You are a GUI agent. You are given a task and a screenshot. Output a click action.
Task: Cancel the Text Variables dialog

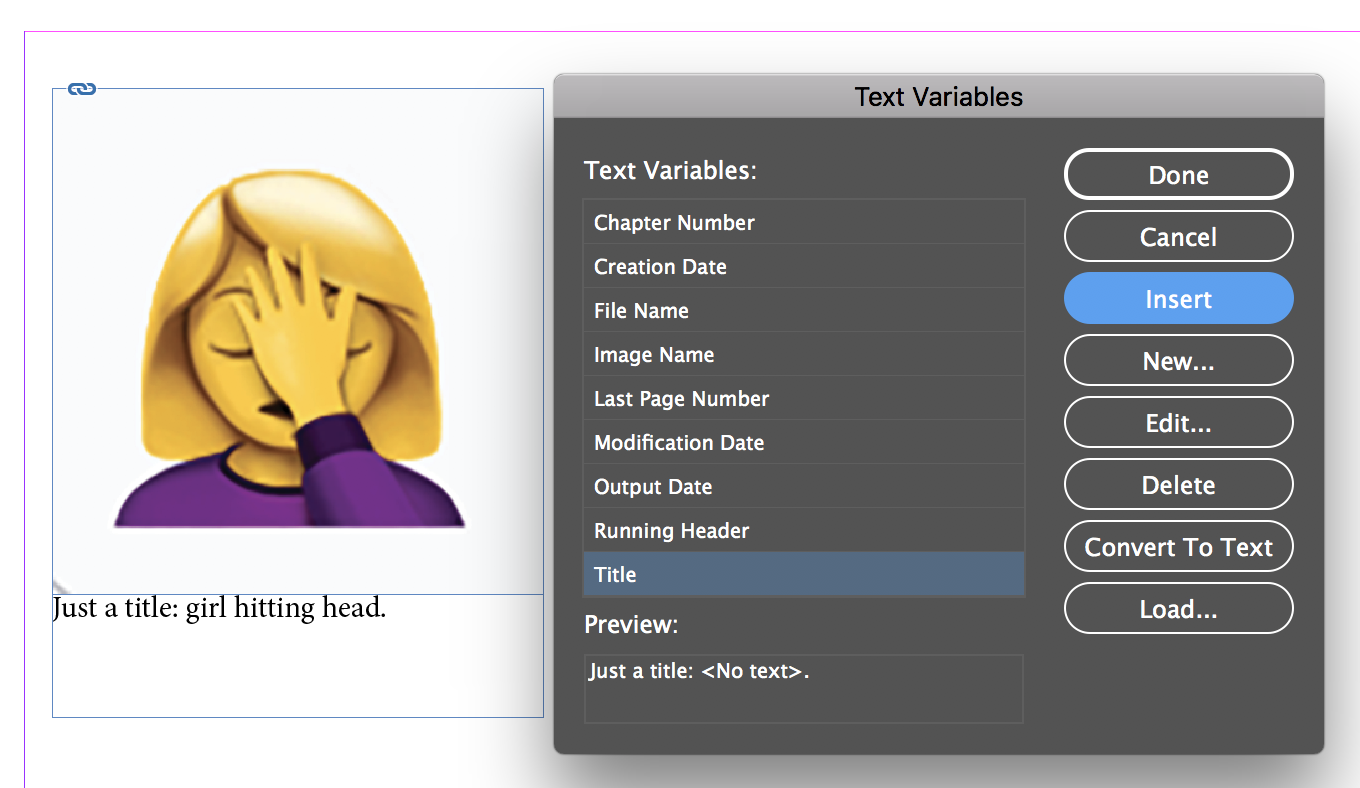[x=1178, y=237]
